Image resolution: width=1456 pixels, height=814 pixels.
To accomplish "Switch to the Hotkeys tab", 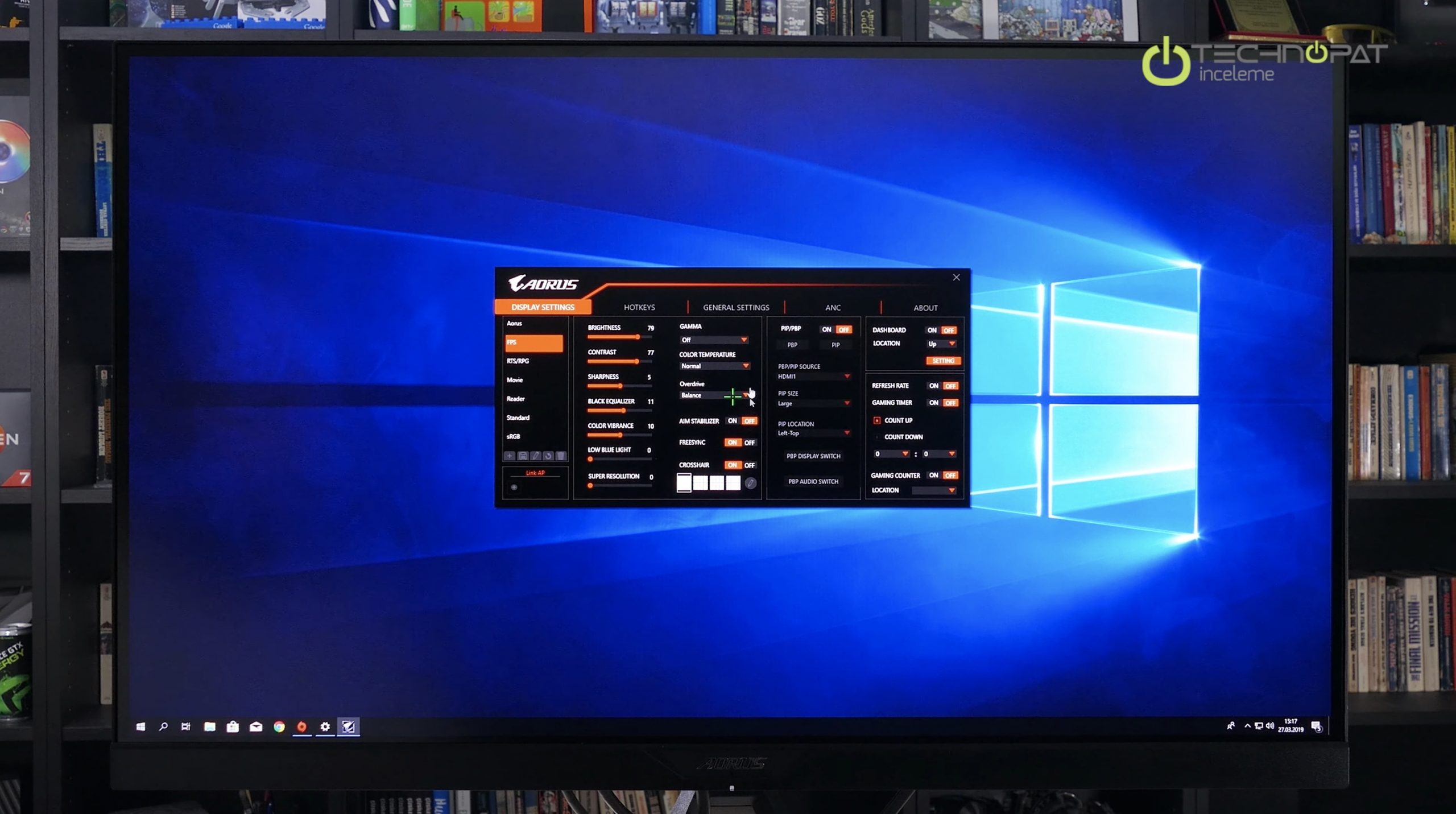I will click(x=639, y=308).
